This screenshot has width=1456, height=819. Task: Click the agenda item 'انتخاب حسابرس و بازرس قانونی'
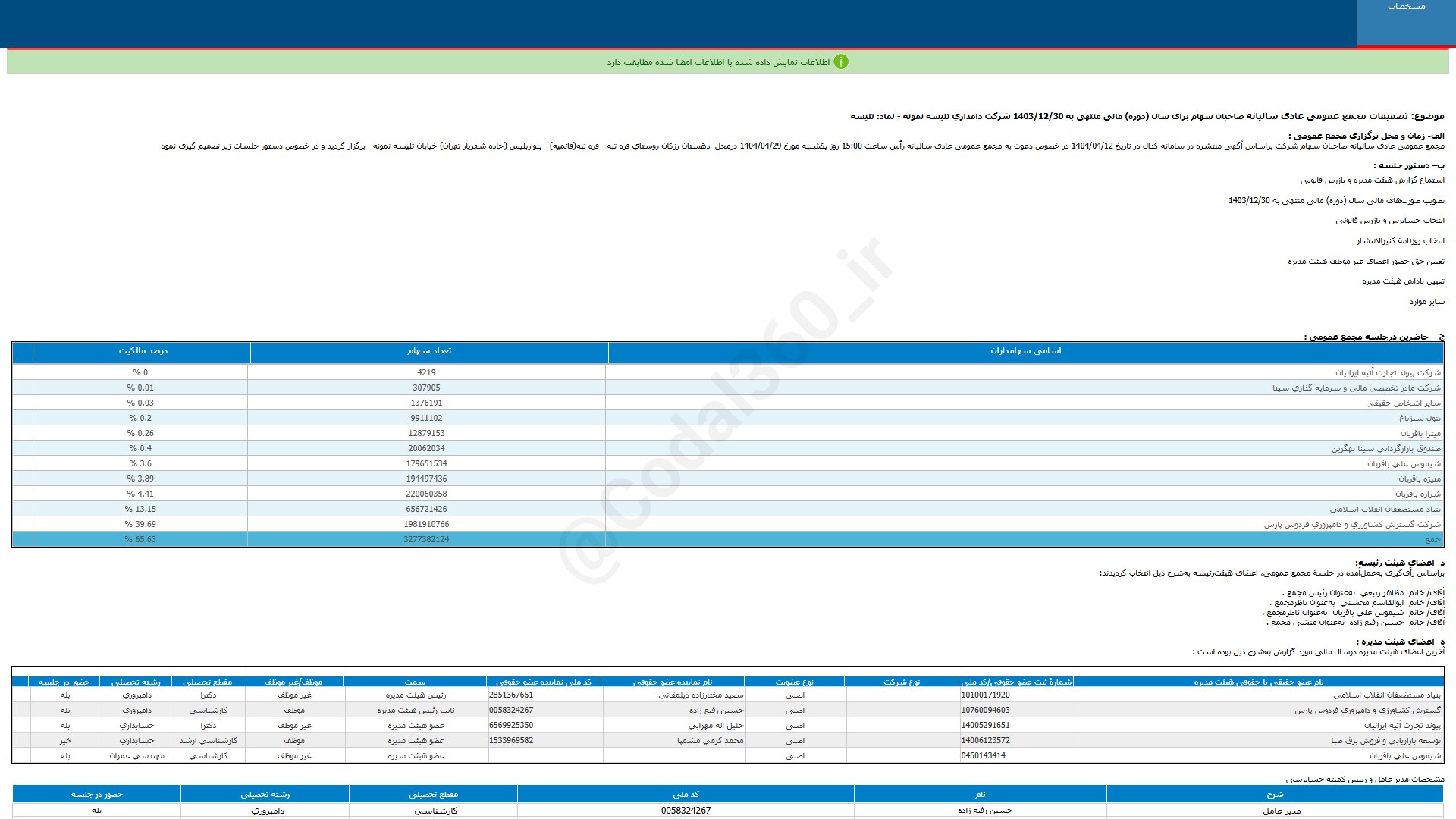[x=1390, y=221]
